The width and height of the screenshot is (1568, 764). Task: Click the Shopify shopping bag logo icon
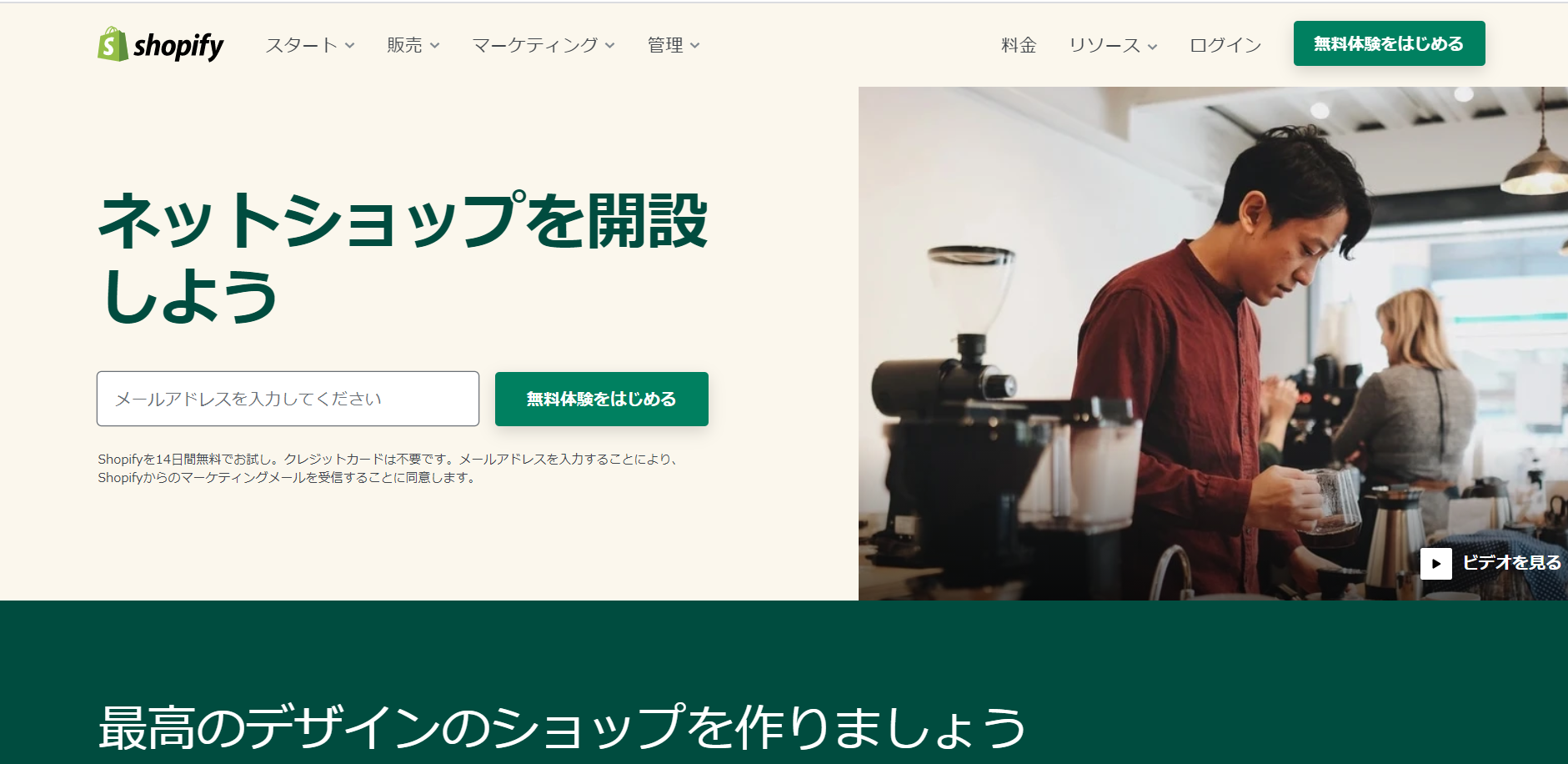pyautogui.click(x=113, y=44)
